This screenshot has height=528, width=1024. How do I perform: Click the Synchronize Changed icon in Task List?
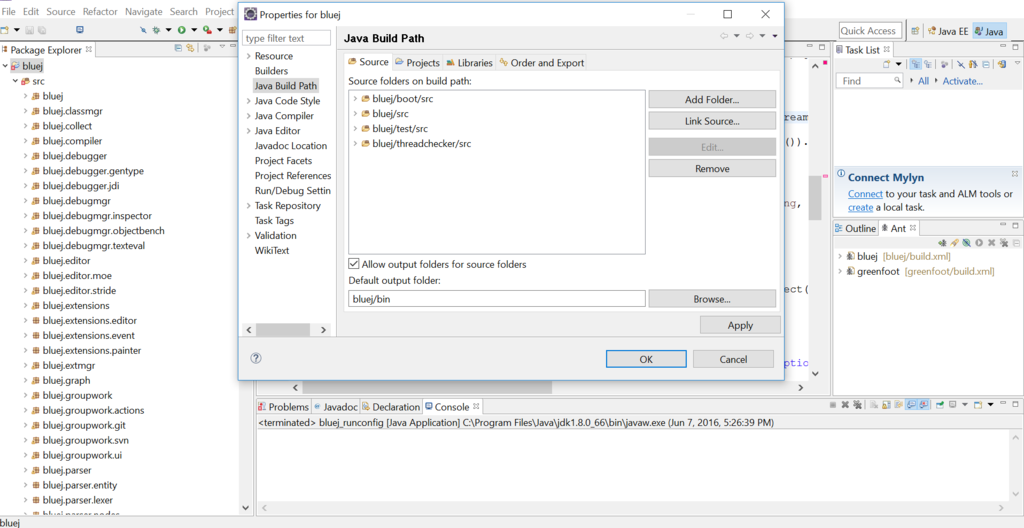point(1002,64)
